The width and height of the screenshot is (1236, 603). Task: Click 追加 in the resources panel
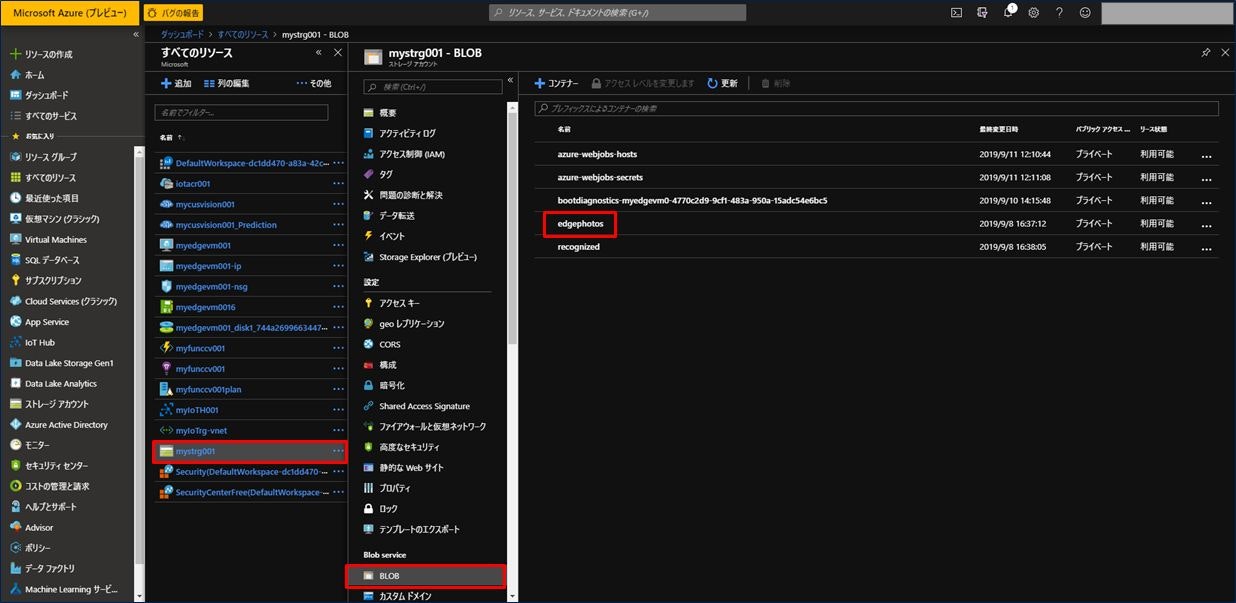pos(176,83)
